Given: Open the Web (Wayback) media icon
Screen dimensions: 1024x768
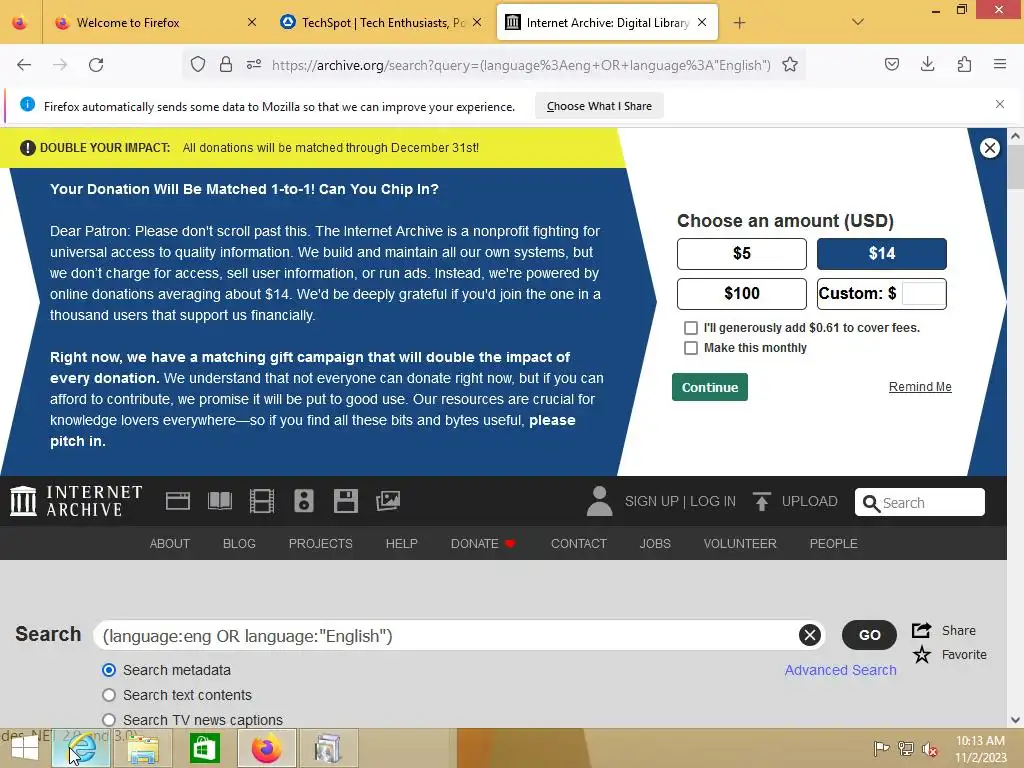Looking at the screenshot, I should (x=178, y=501).
